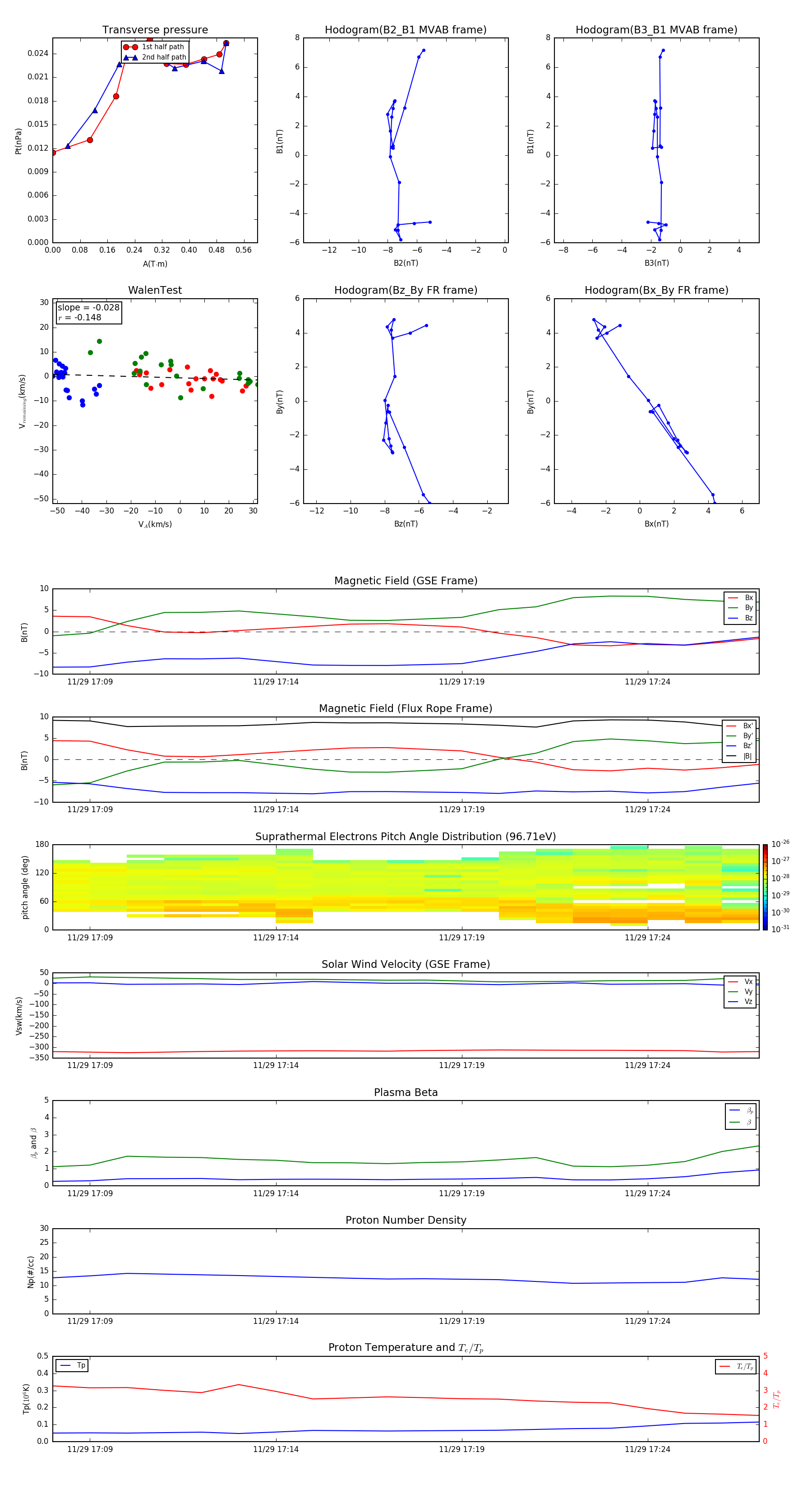
Task: Click the Suprathermal Electrons Pitch Angle title
Action: tap(406, 837)
